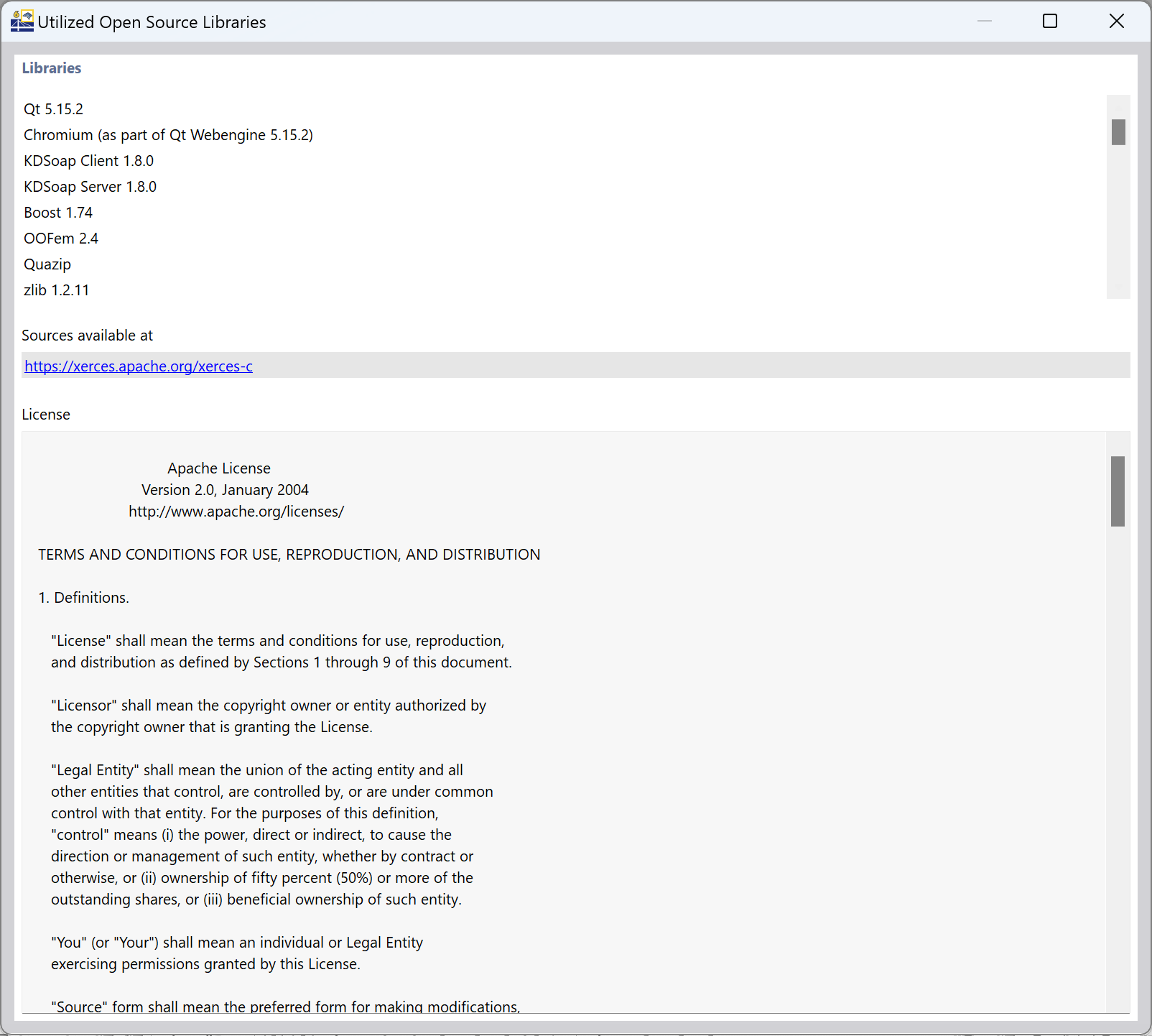Click the application icon in title bar
The height and width of the screenshot is (1036, 1152).
coord(22,21)
